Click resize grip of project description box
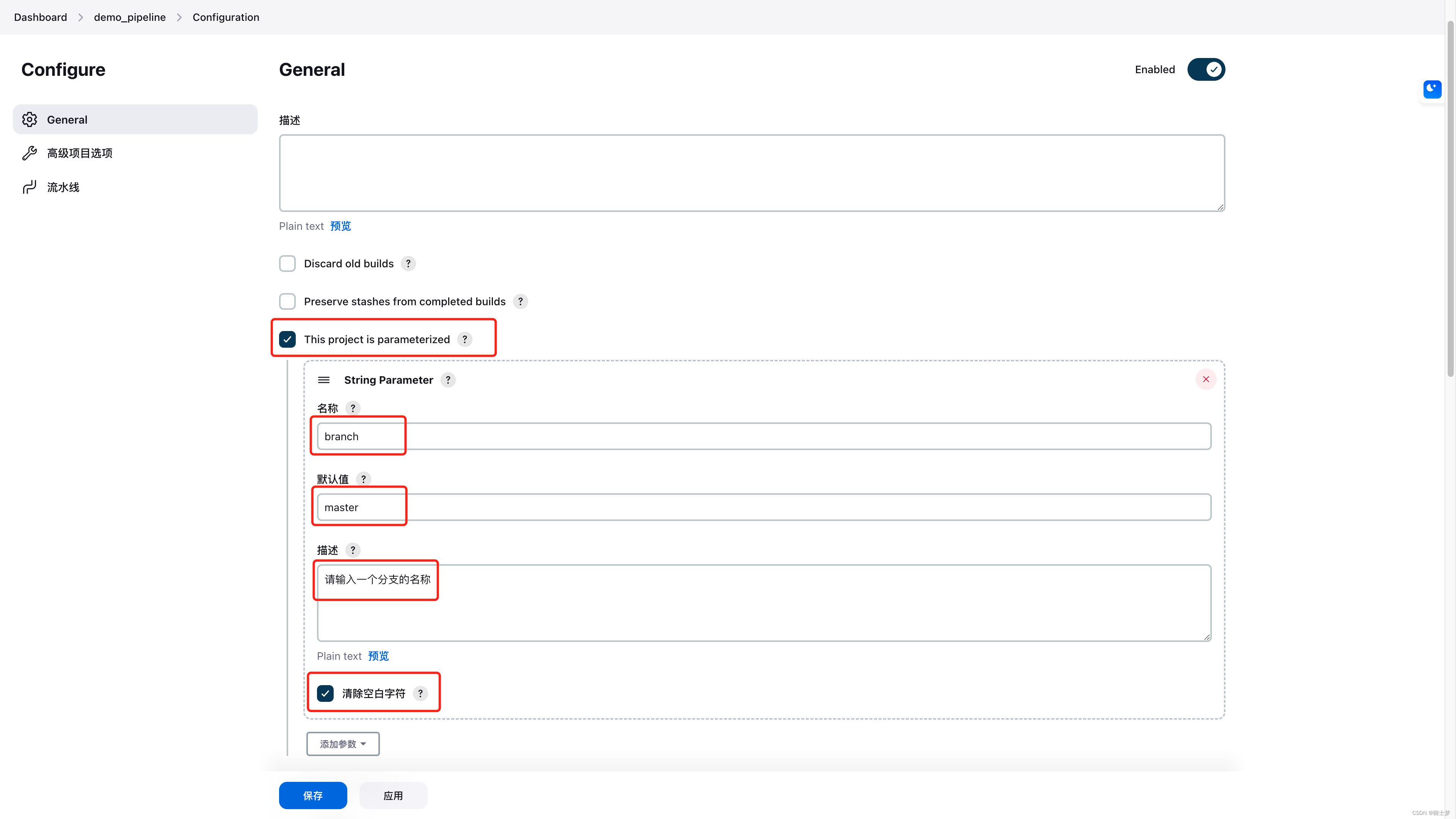Viewport: 1456px width, 819px height. coord(1220,207)
